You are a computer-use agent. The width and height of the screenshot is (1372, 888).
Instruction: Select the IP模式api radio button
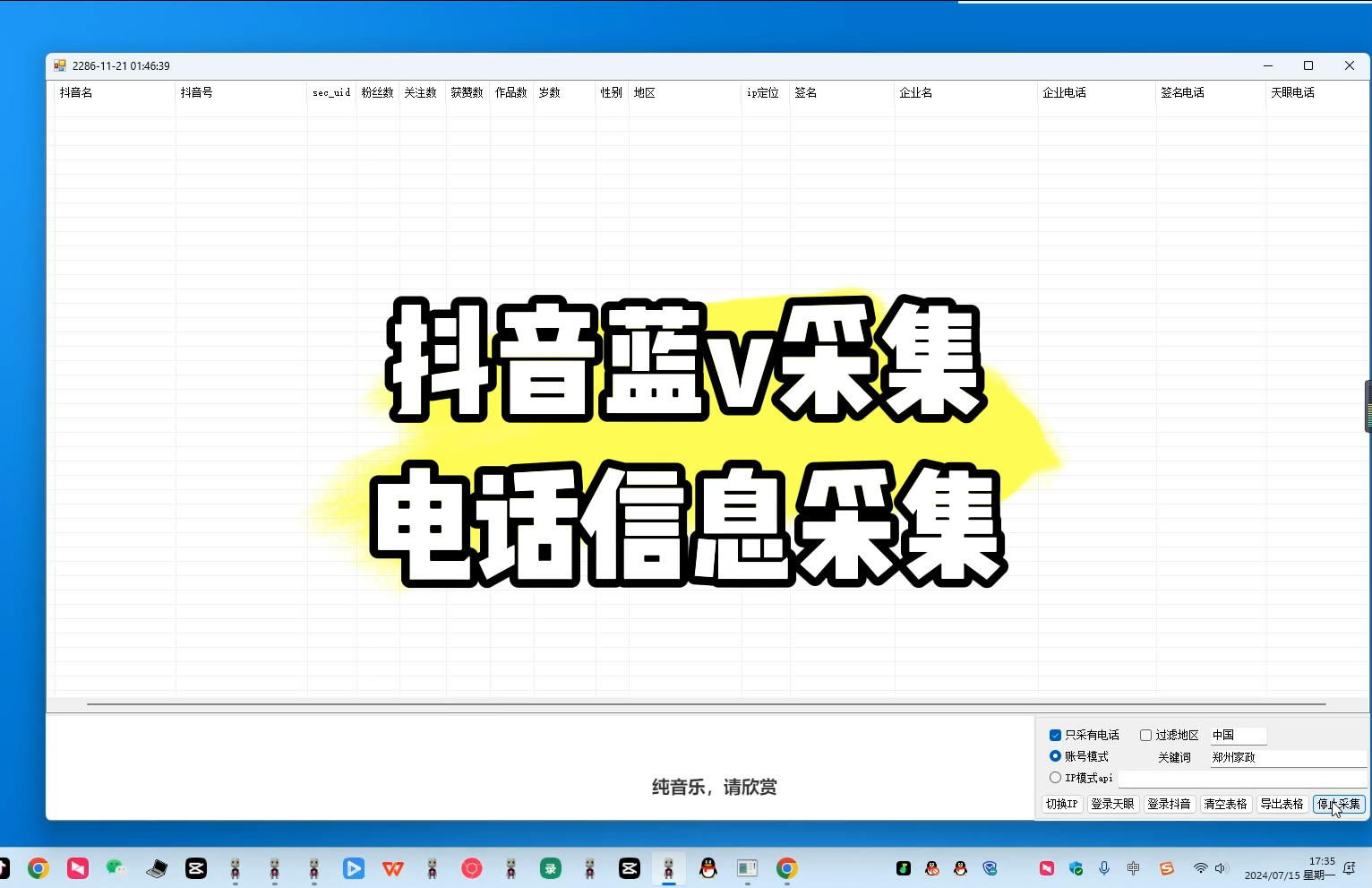click(1055, 778)
